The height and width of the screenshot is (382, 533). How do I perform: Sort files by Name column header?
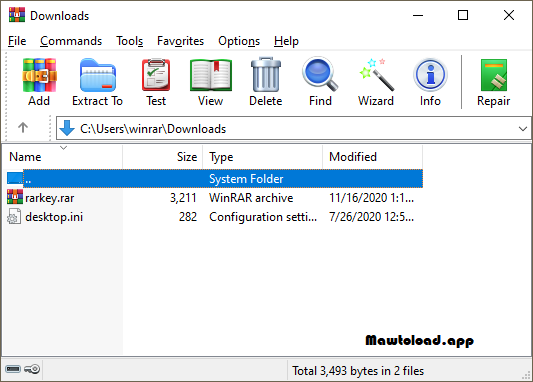(62, 157)
